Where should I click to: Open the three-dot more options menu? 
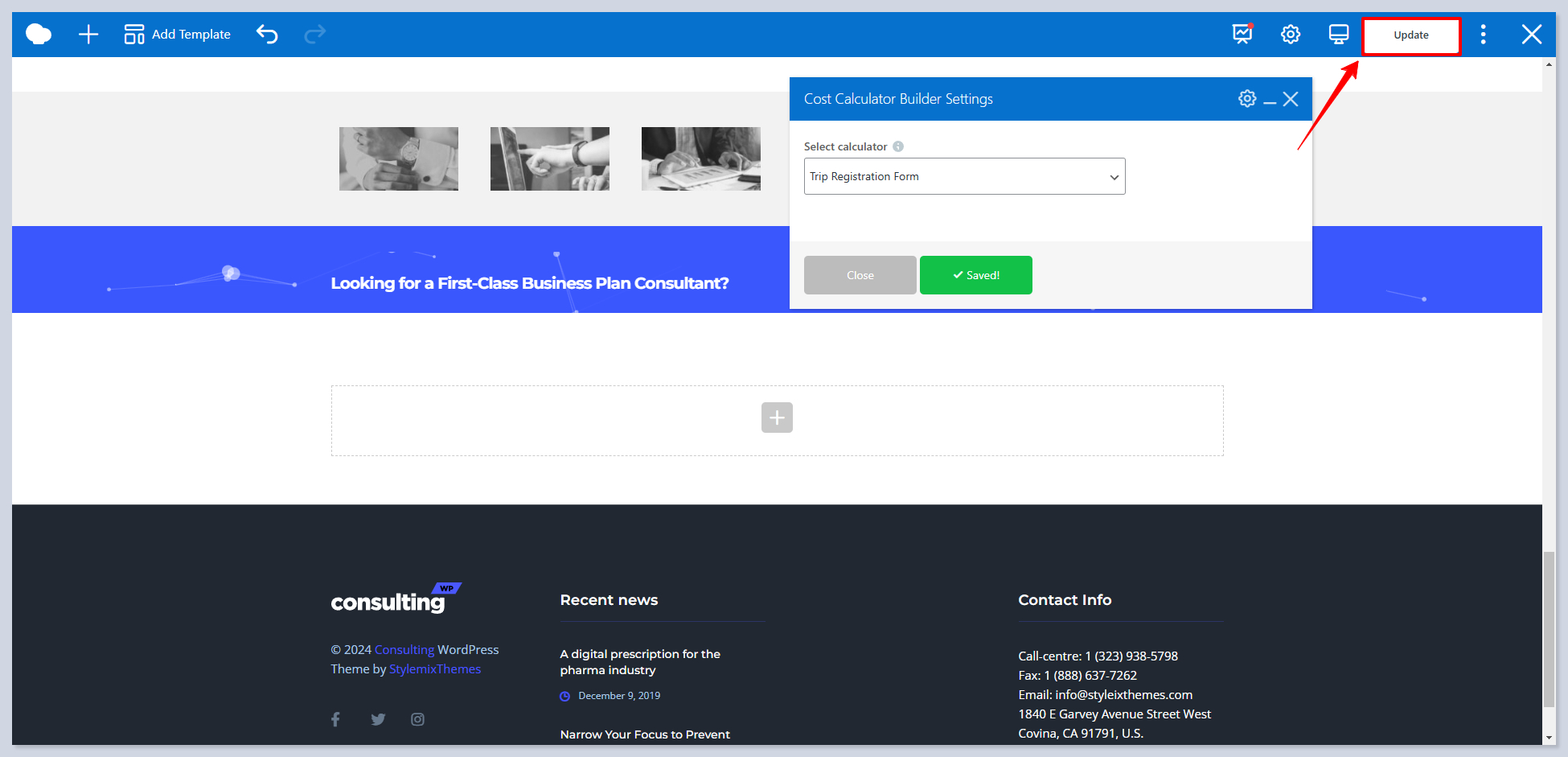coord(1484,34)
